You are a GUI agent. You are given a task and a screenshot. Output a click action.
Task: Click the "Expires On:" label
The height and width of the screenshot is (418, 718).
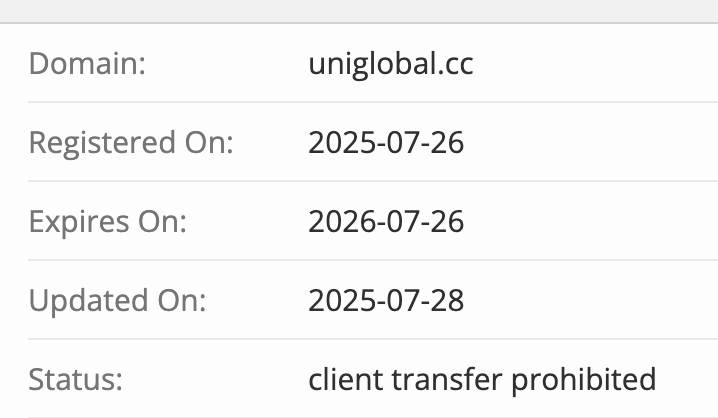(x=107, y=222)
